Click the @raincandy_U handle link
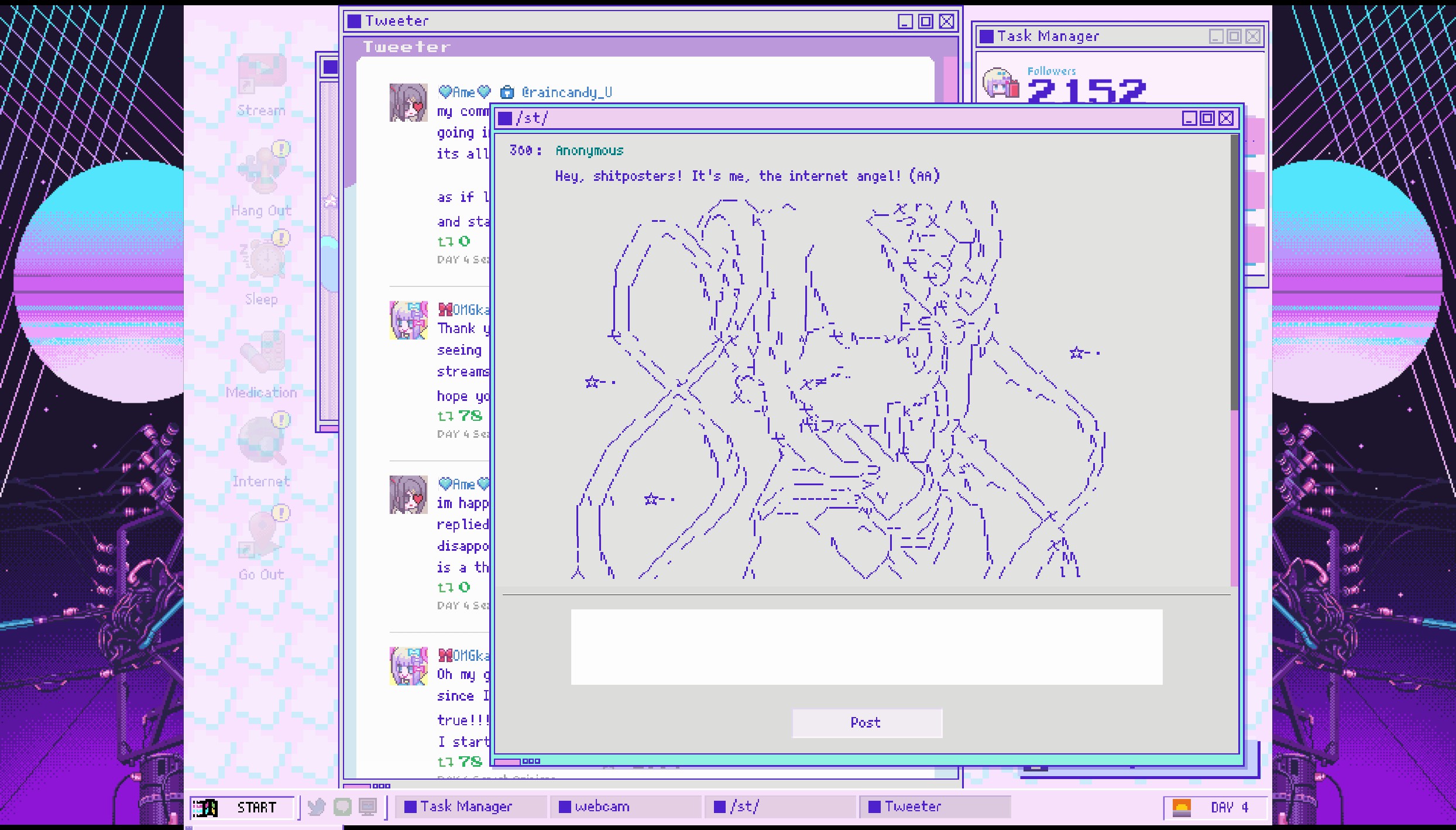This screenshot has width=1456, height=830. pyautogui.click(x=566, y=92)
